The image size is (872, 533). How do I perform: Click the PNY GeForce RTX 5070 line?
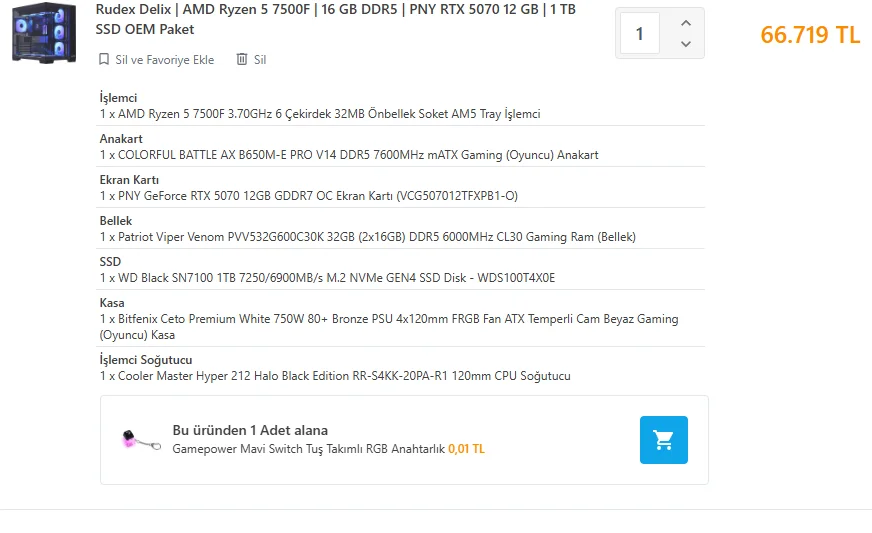(x=309, y=196)
